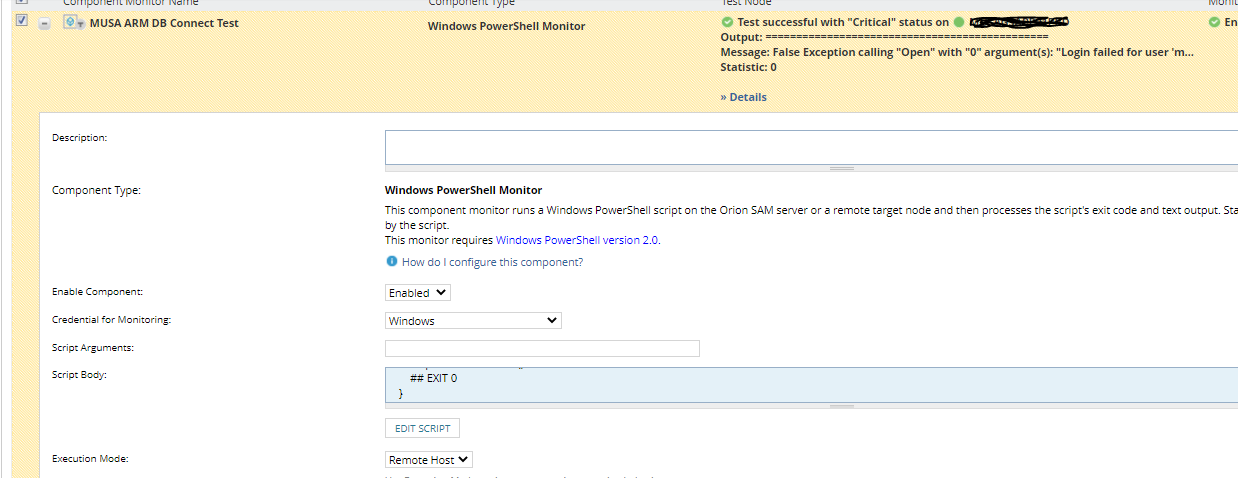Click into the Description text box
The height and width of the screenshot is (478, 1238).
pos(811,147)
